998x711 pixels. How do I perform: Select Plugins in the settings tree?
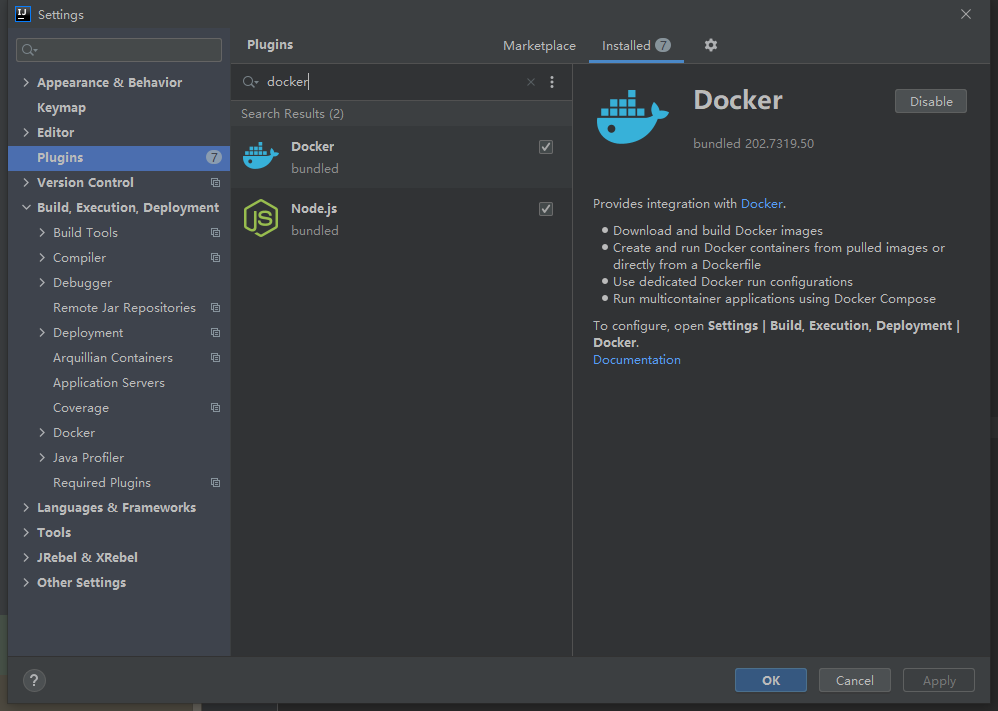point(119,157)
